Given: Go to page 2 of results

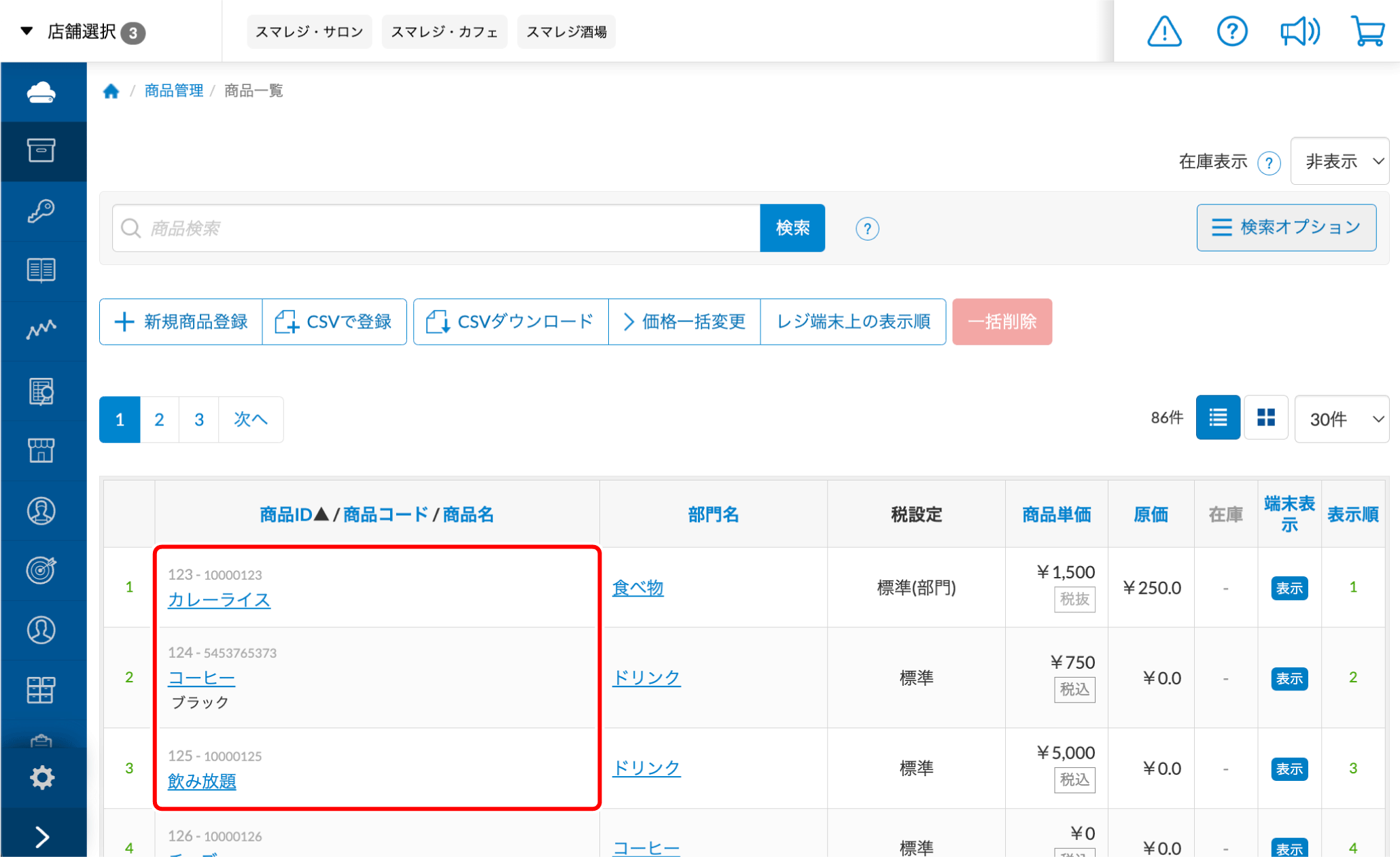Looking at the screenshot, I should click(x=159, y=419).
